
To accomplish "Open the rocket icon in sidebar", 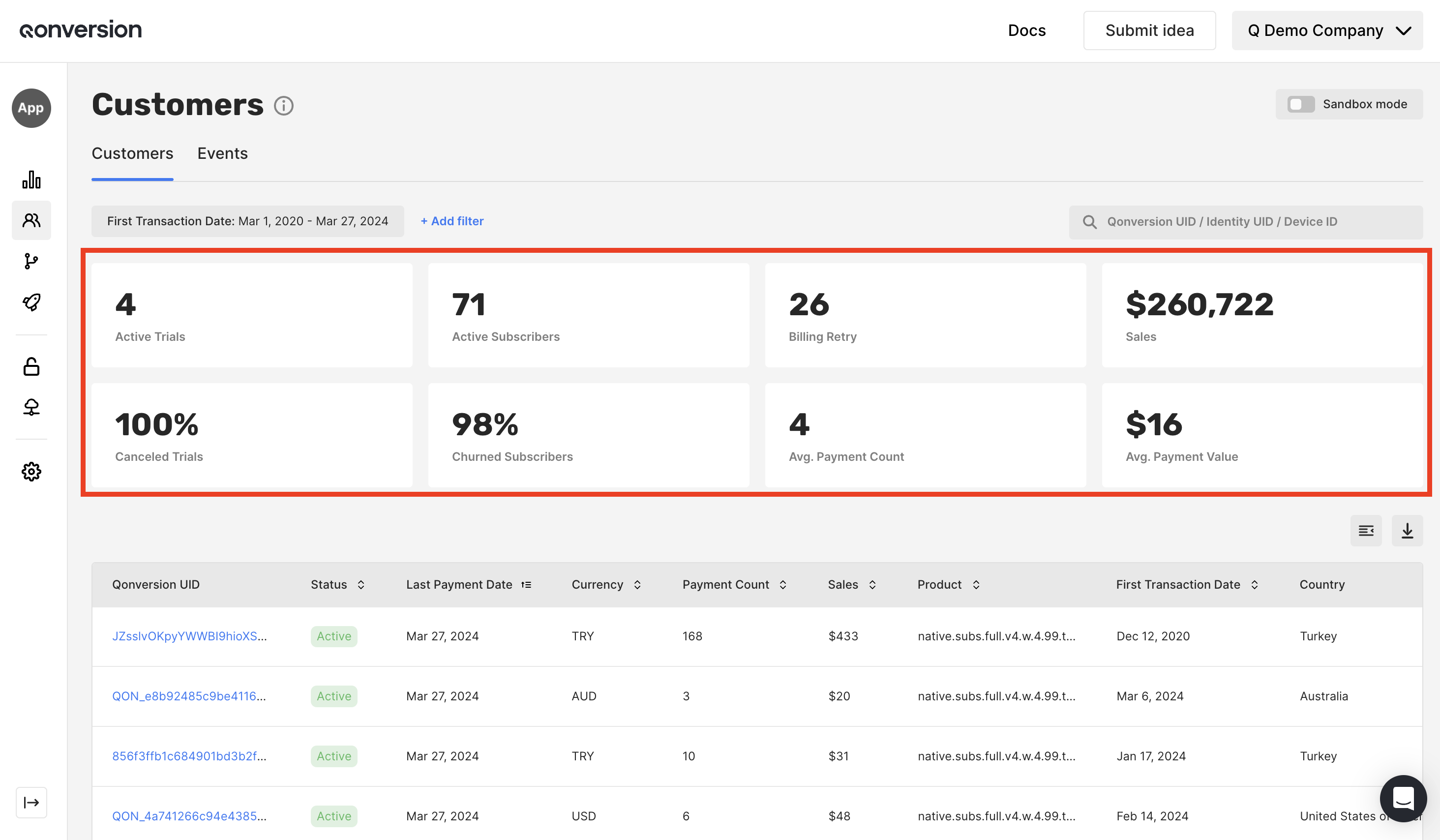I will pyautogui.click(x=31, y=301).
